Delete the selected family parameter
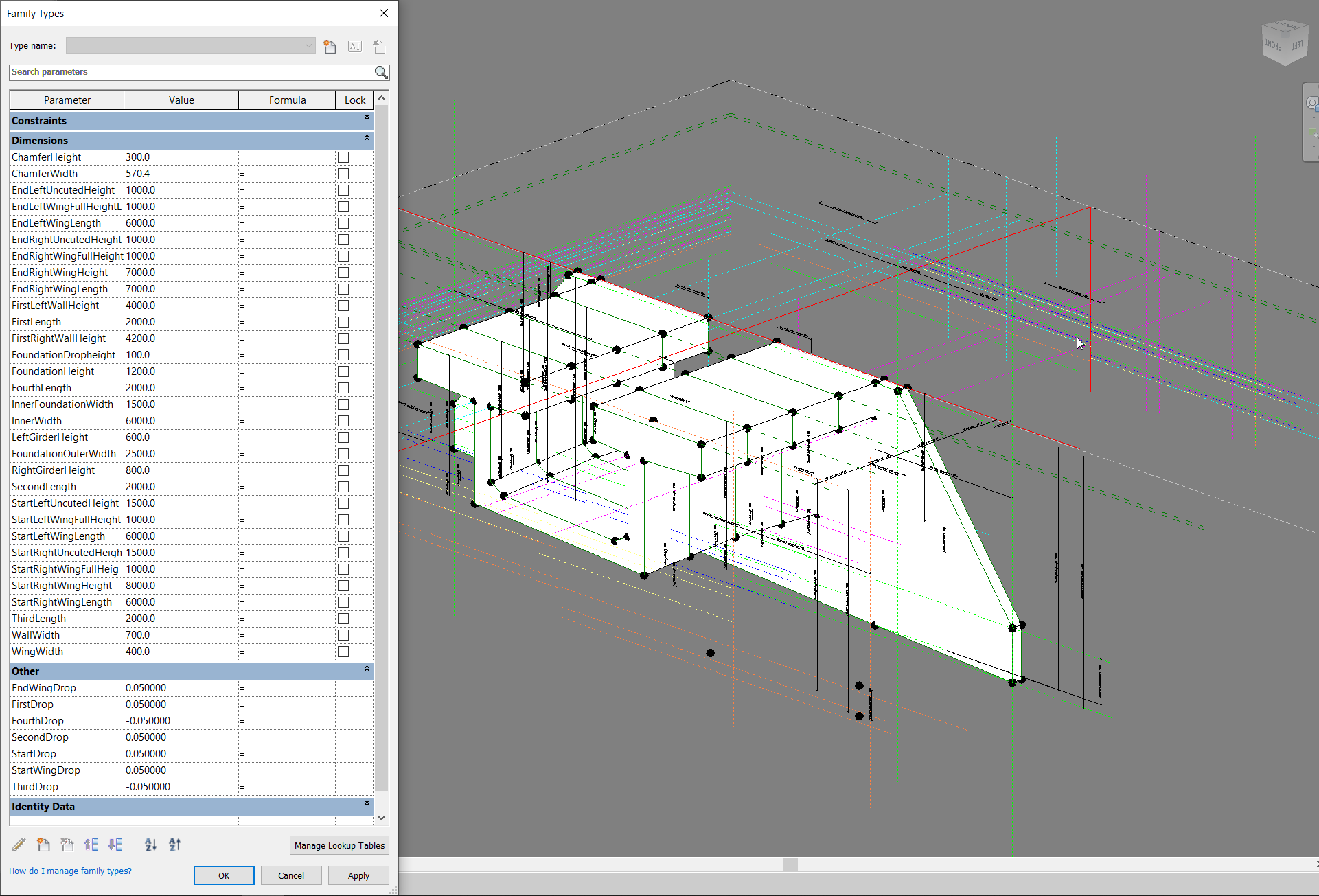 tap(67, 844)
